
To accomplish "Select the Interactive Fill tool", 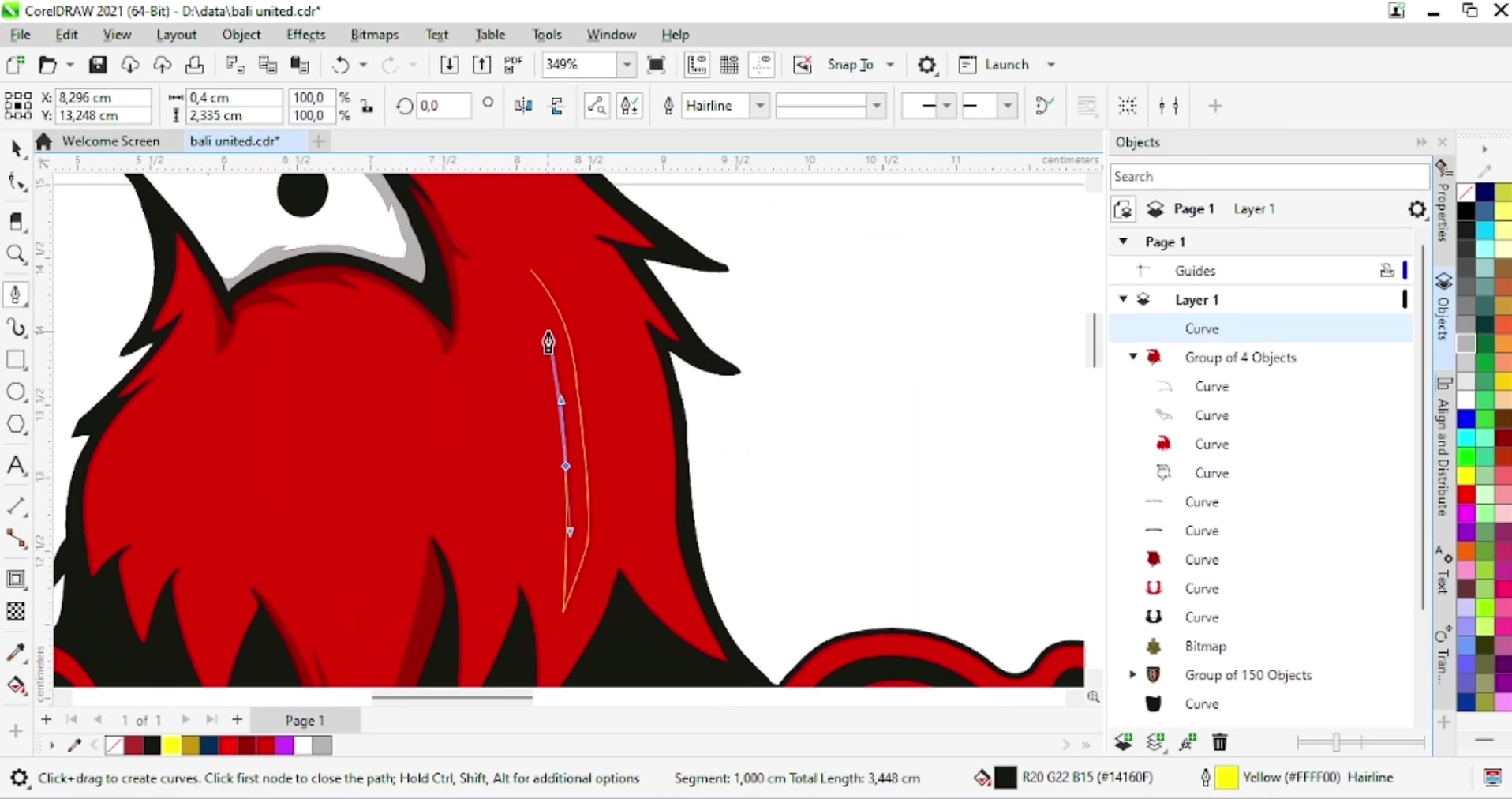I will (17, 685).
